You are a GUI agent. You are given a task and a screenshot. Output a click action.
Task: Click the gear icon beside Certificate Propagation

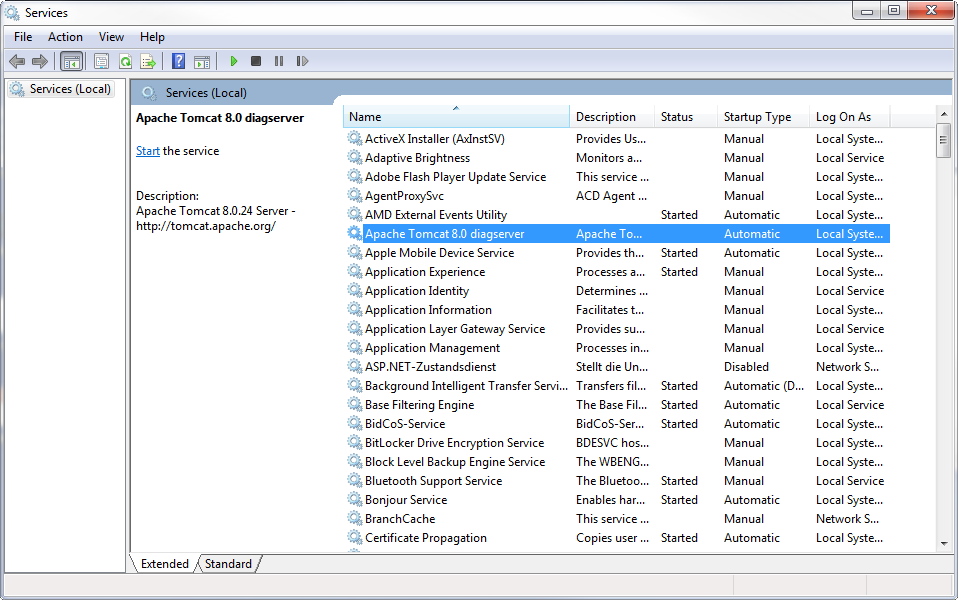355,538
